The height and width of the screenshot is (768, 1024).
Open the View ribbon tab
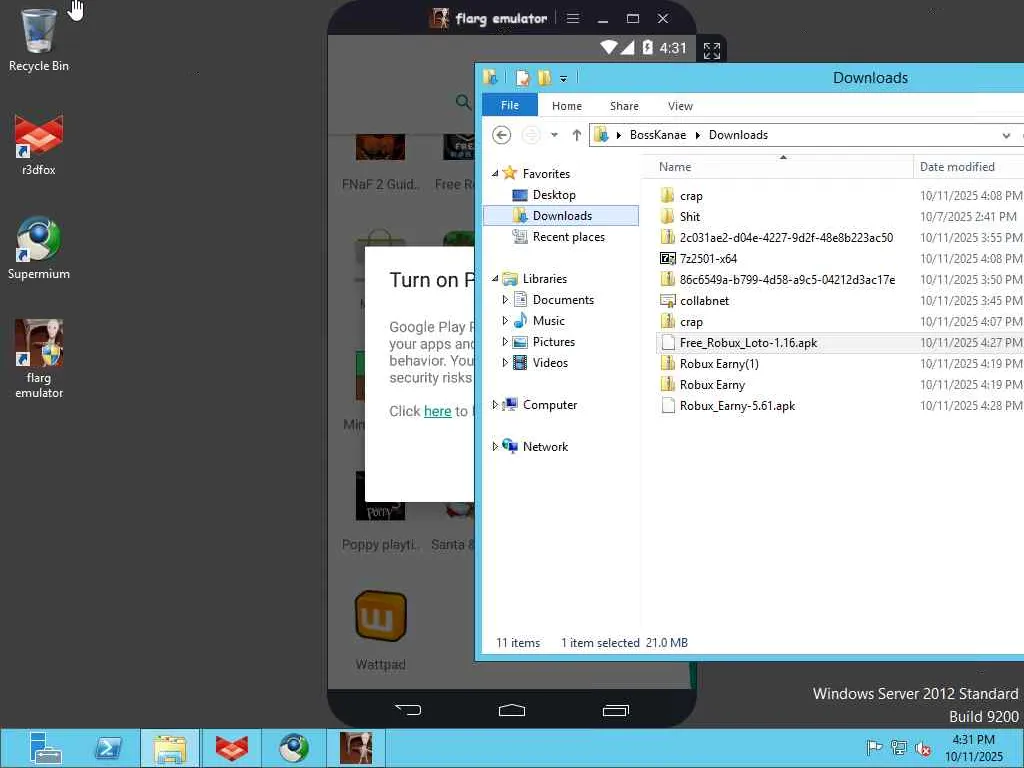[680, 106]
